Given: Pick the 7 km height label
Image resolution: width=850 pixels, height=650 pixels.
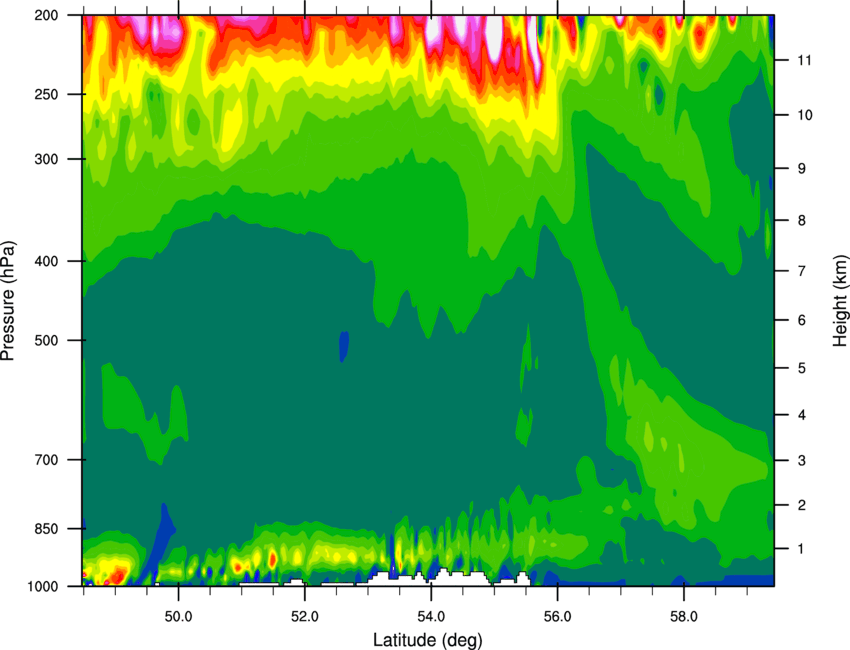Looking at the screenshot, I should click(x=801, y=271).
